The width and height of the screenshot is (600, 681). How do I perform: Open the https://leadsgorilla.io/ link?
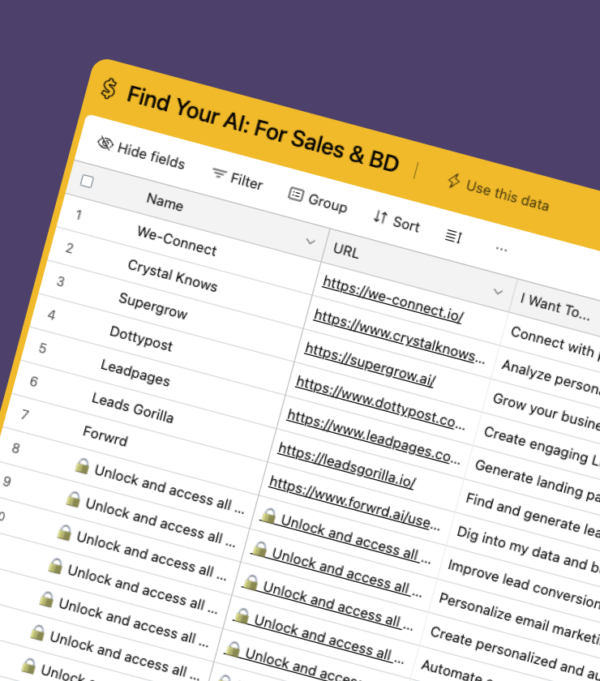[x=347, y=465]
